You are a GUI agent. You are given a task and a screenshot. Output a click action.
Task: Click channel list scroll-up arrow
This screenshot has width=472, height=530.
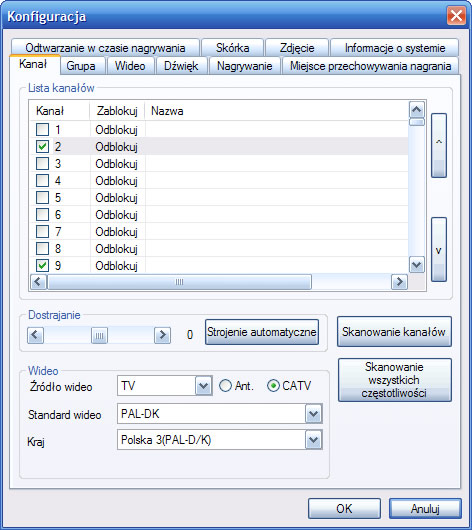tap(417, 110)
